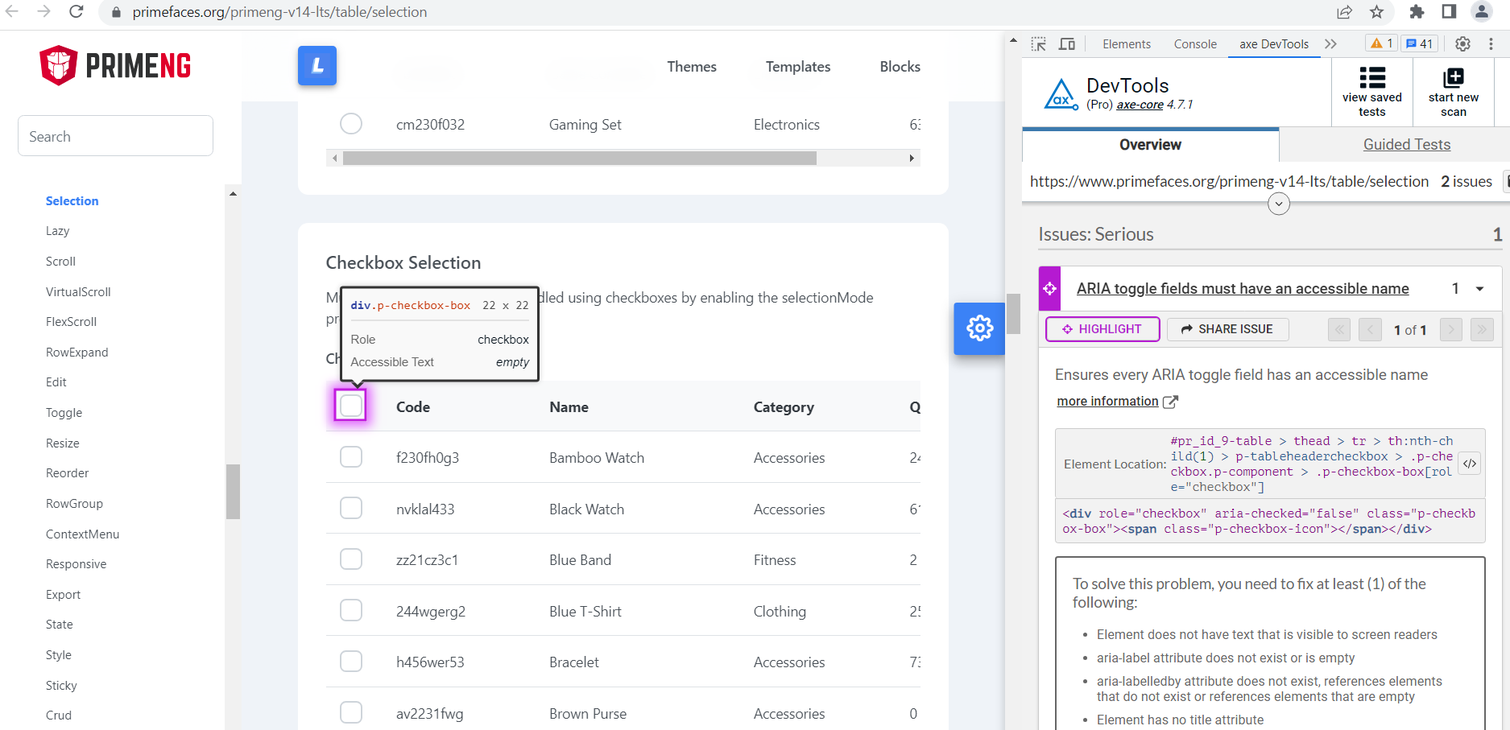Open hidden DevTools tabs with the chevron
The width and height of the screenshot is (1510, 730).
coord(1331,44)
